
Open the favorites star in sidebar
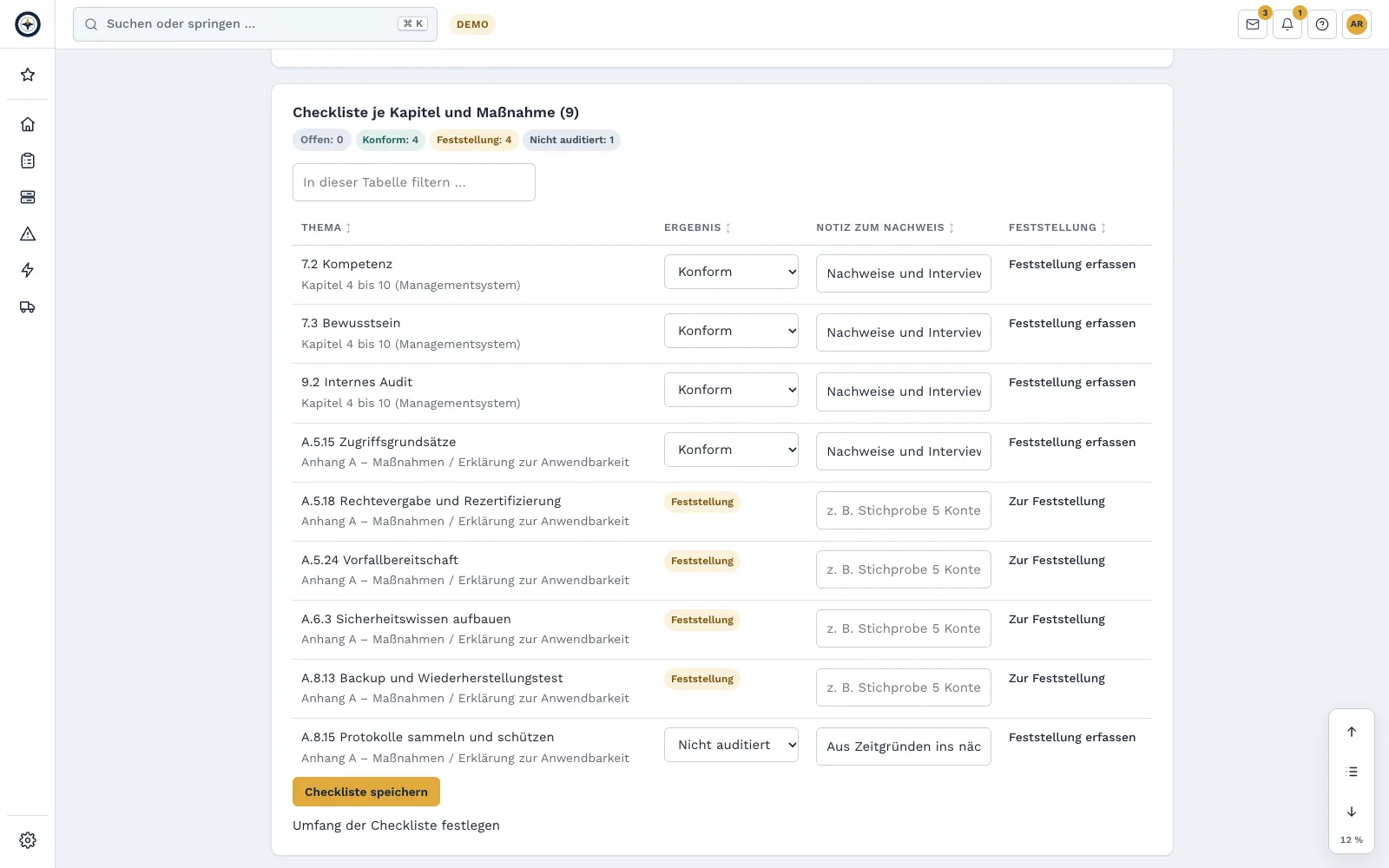(28, 75)
